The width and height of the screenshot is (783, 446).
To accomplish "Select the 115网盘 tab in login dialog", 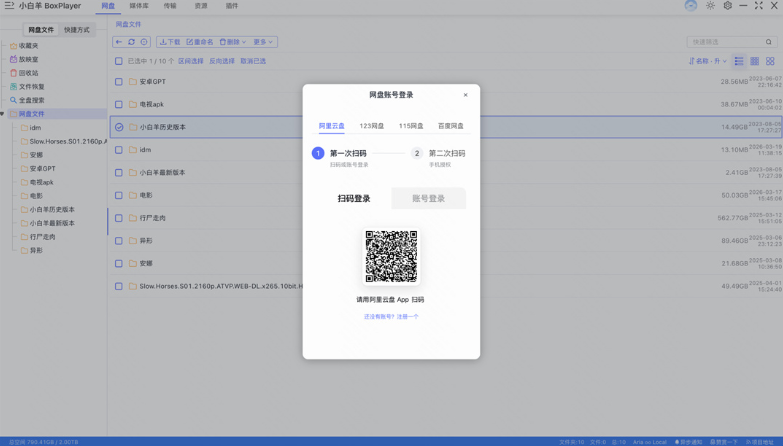I will point(411,126).
